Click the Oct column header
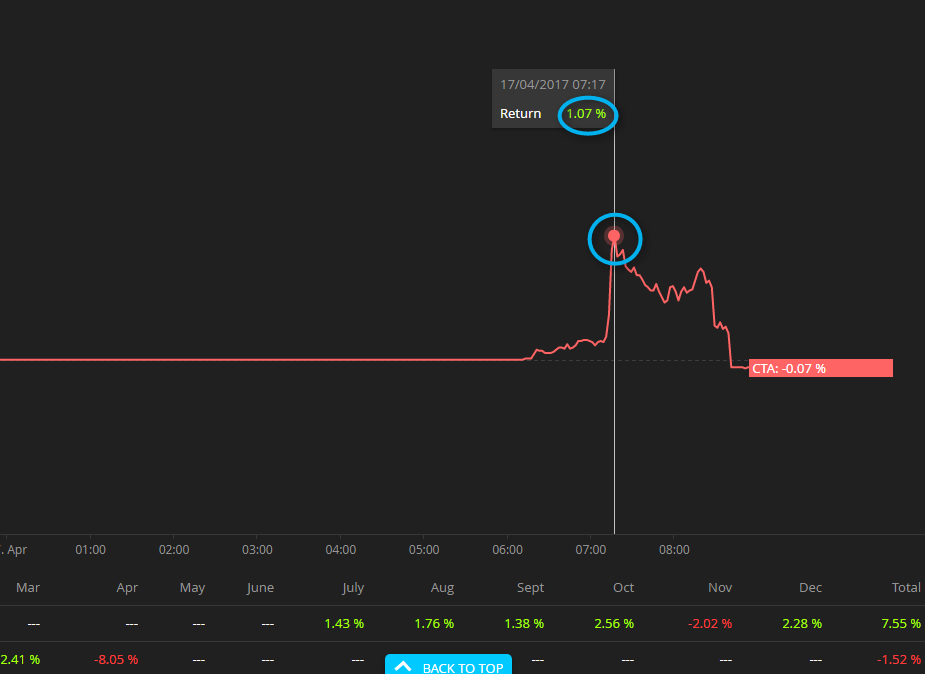Image resolution: width=925 pixels, height=674 pixels. 623,588
